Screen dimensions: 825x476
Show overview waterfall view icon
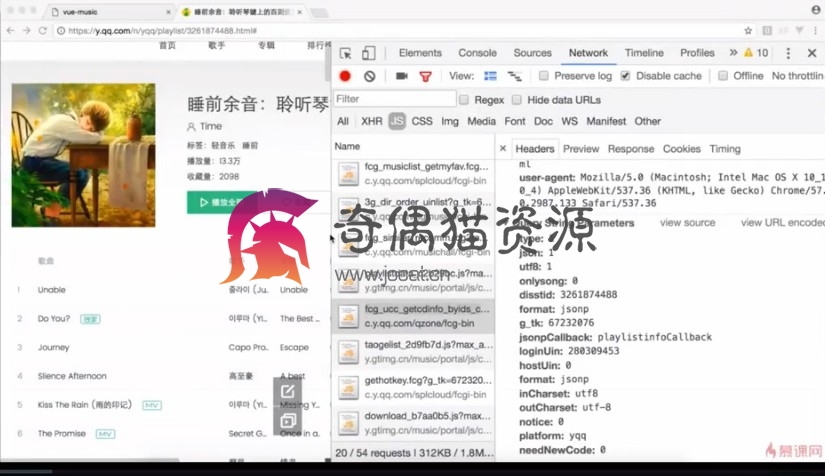coord(514,76)
